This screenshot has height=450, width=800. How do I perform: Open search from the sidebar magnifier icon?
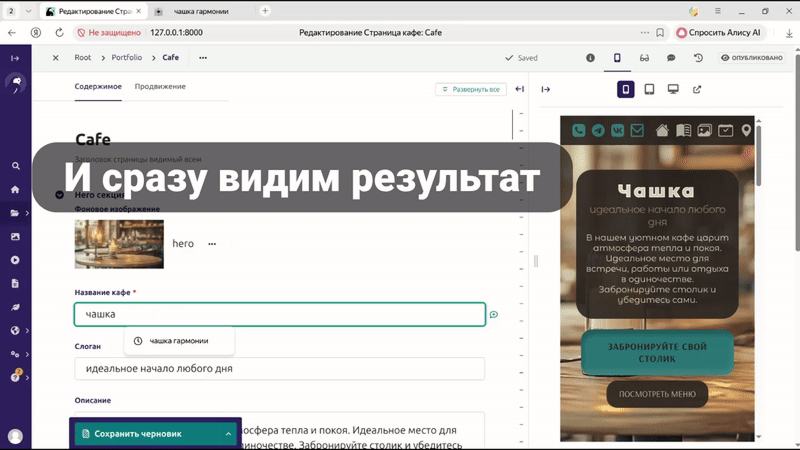15,166
